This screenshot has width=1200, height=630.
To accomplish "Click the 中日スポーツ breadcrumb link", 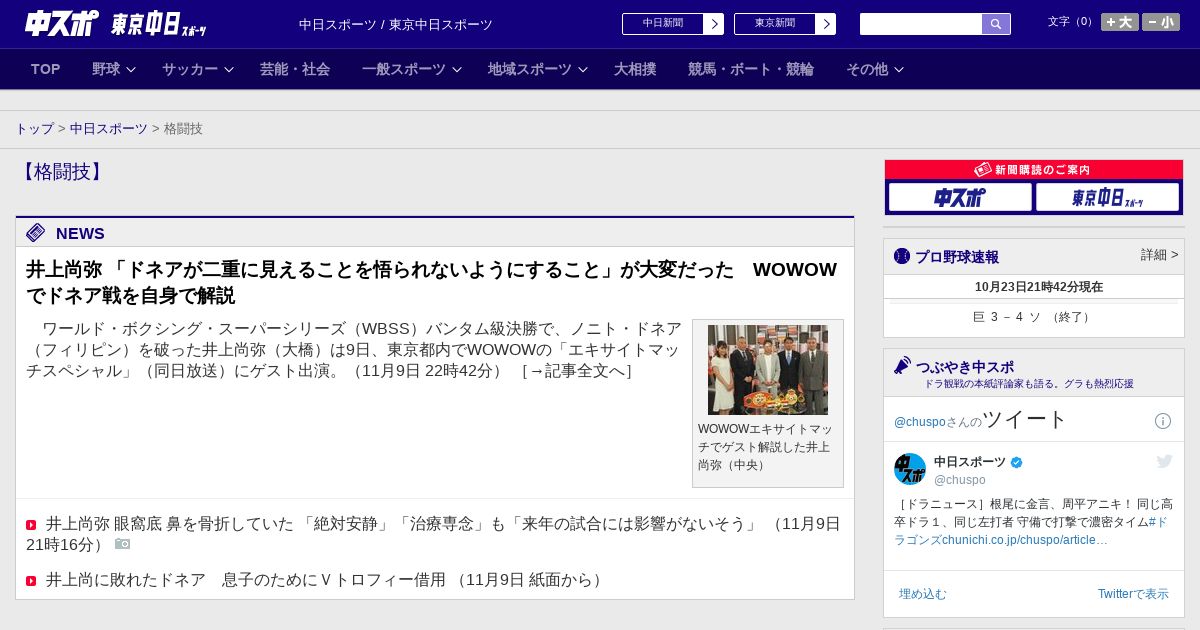I will point(109,129).
